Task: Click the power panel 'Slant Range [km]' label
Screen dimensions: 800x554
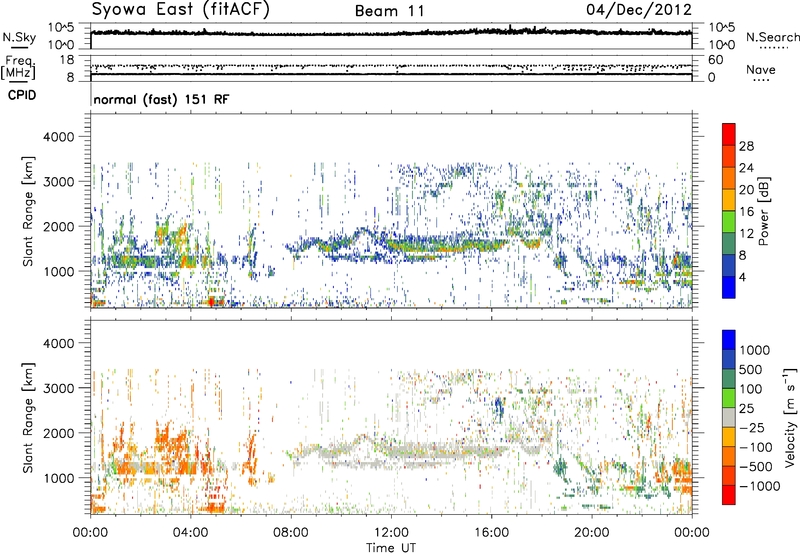Action: point(28,211)
